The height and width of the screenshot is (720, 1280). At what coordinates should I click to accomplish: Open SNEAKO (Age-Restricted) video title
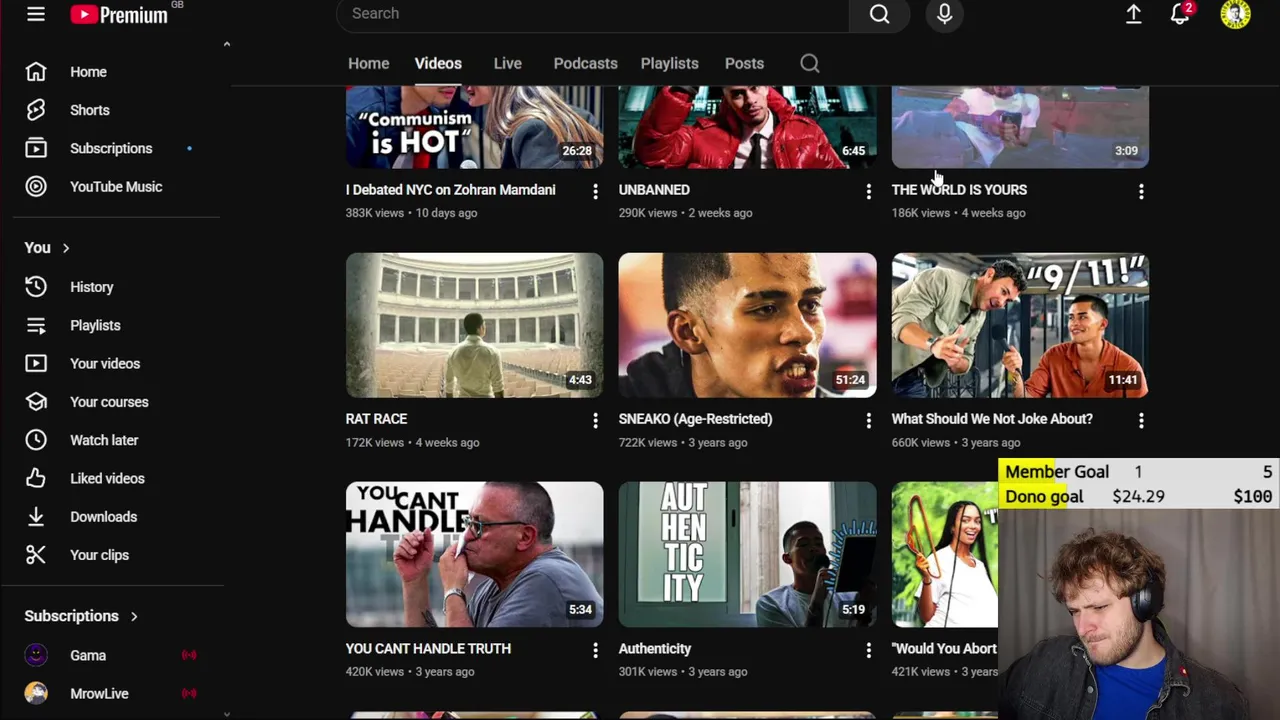click(x=695, y=419)
